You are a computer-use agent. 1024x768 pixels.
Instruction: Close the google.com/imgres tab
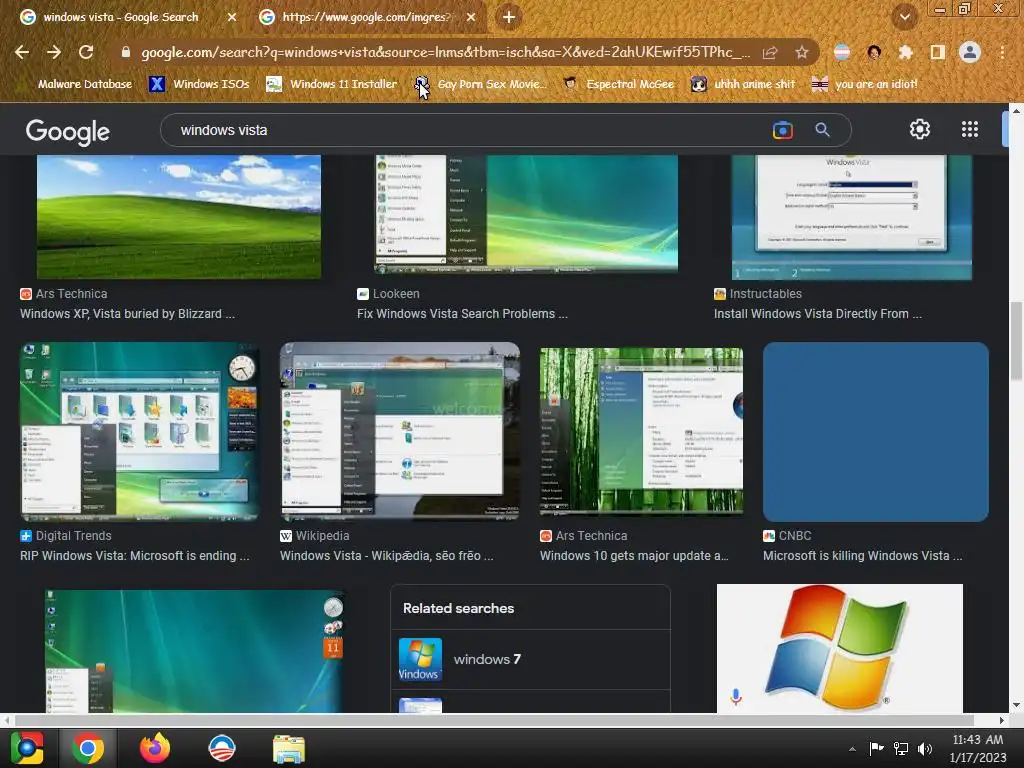tap(471, 18)
